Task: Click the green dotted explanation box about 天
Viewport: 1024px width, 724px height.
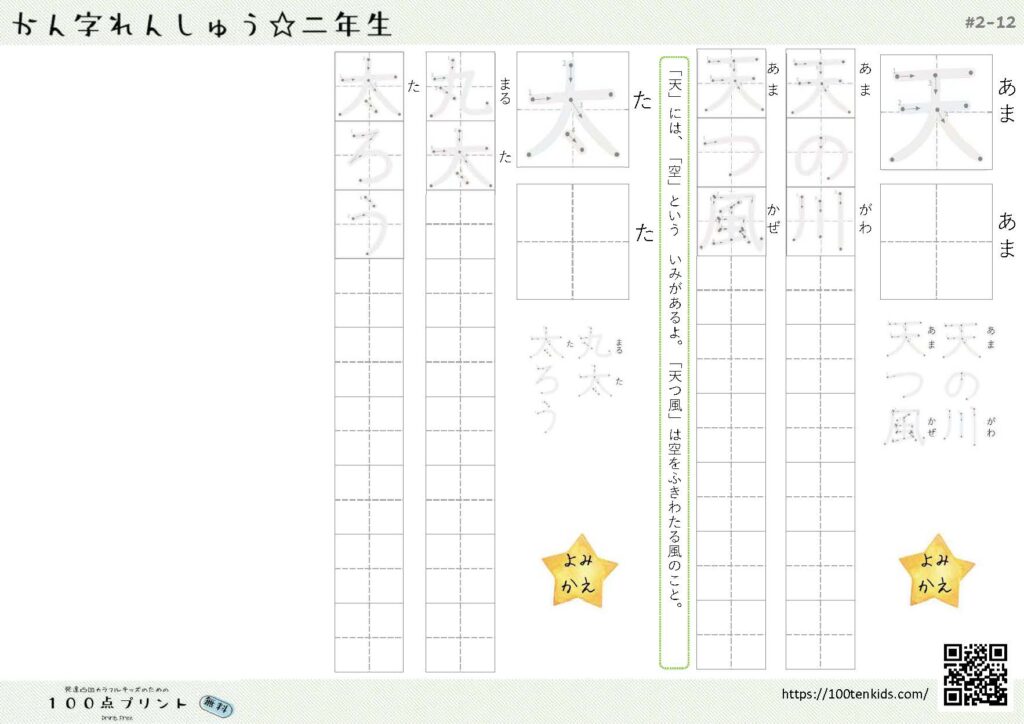Action: pyautogui.click(x=674, y=362)
